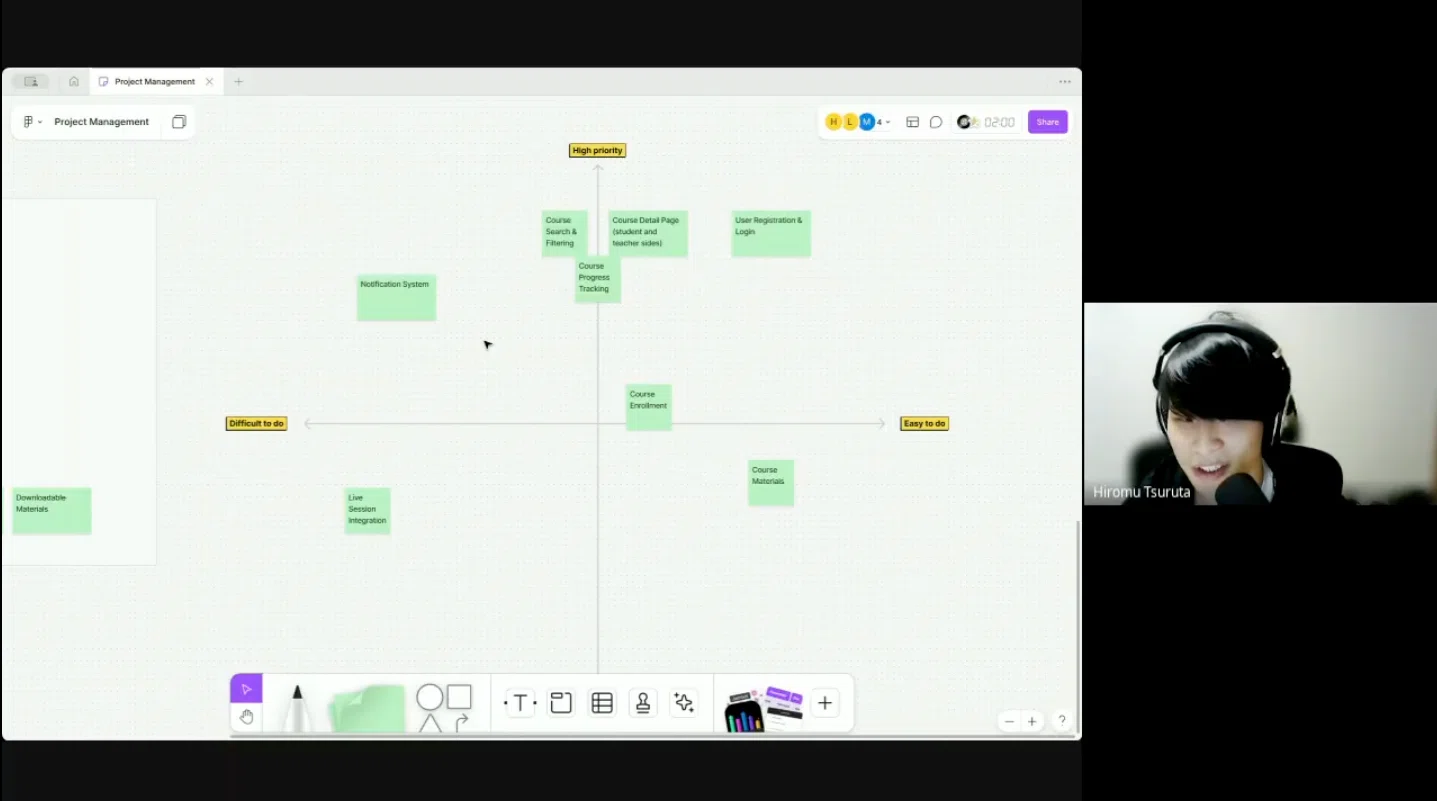Click the purple Share button

1047,122
